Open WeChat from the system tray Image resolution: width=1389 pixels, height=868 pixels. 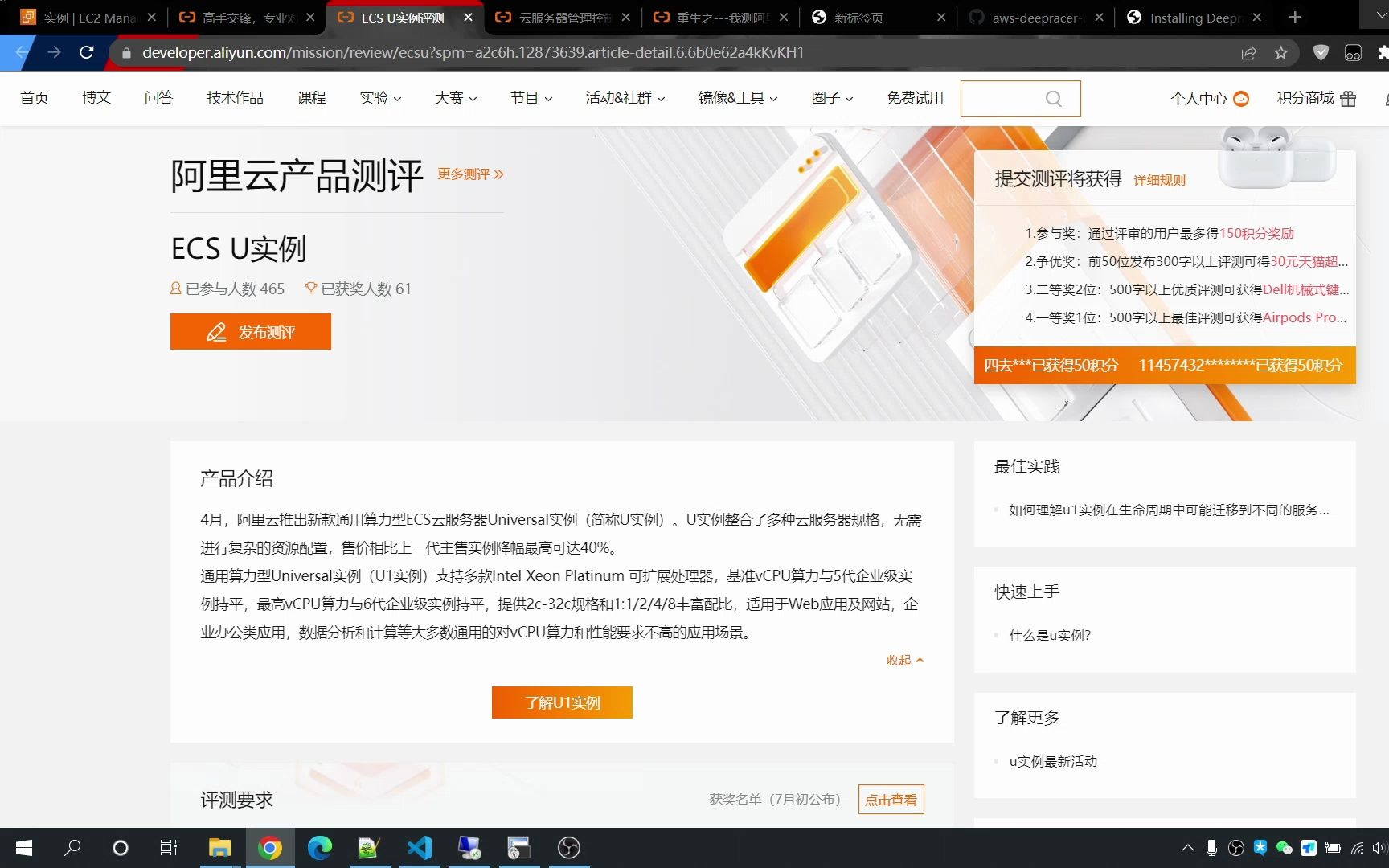pos(1284,848)
